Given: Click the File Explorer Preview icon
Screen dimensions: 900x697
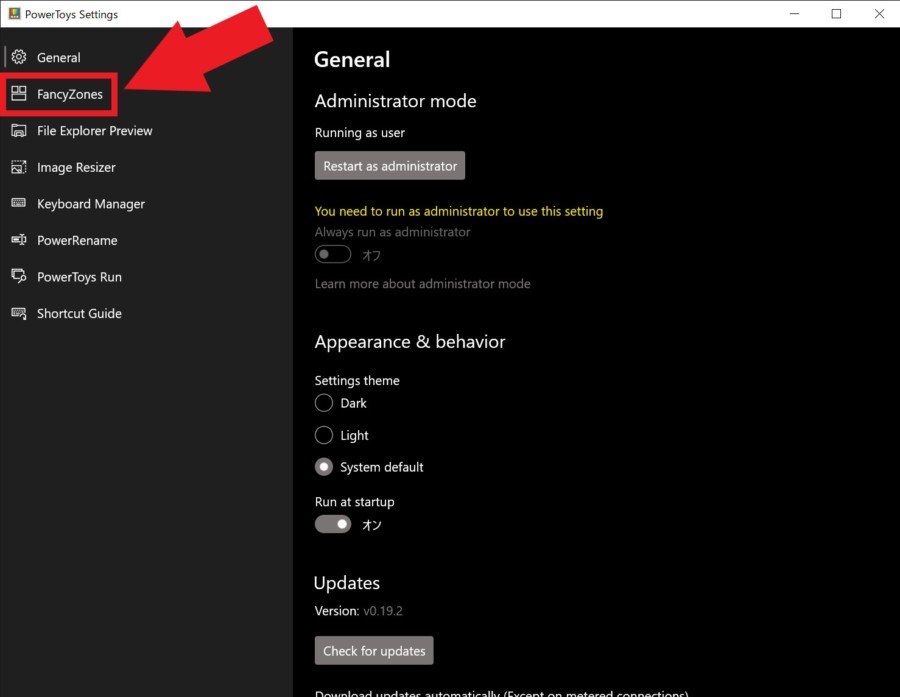Looking at the screenshot, I should (19, 130).
